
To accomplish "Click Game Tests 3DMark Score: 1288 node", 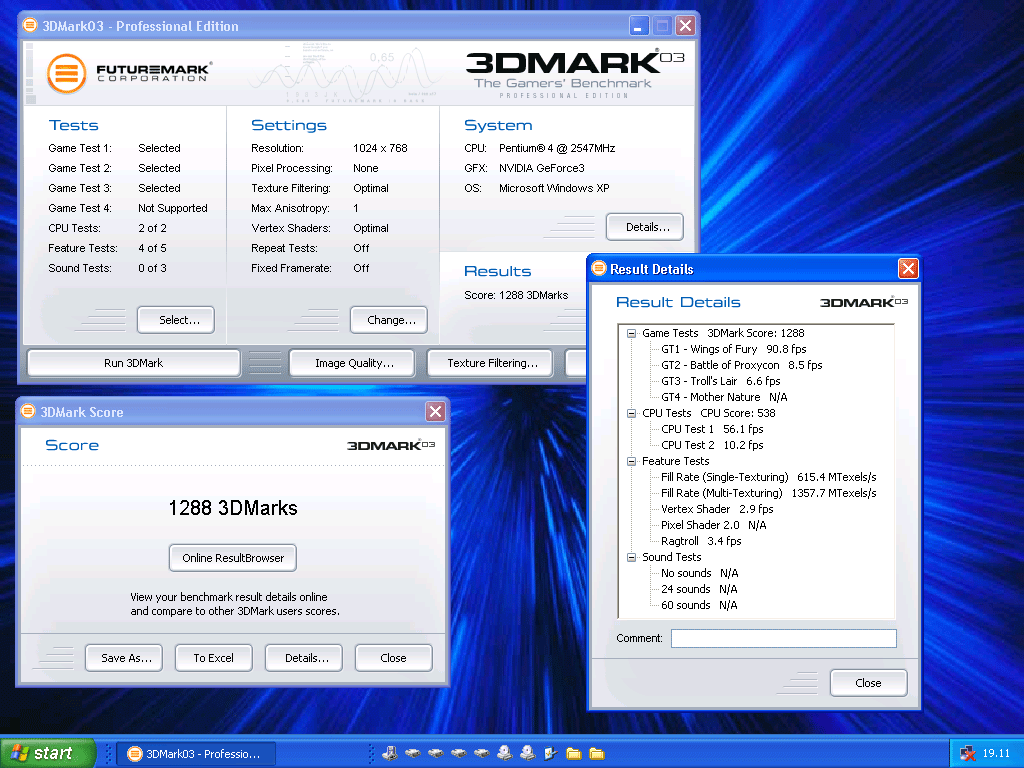I will tap(723, 333).
